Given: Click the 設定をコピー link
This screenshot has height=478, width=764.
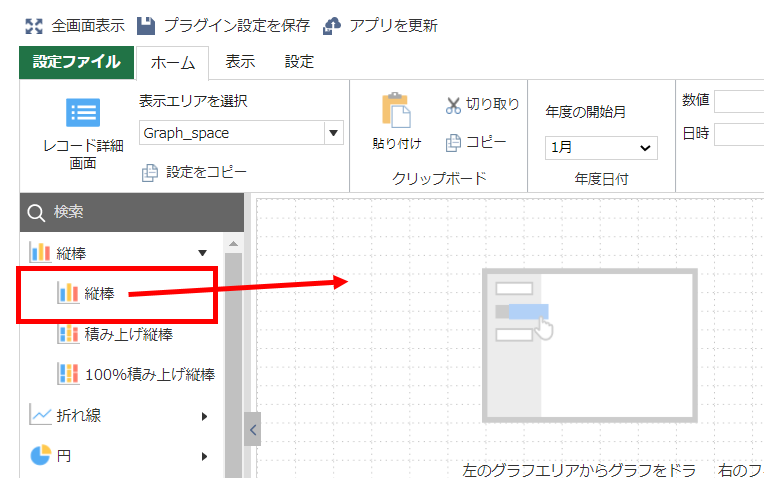Looking at the screenshot, I should [207, 172].
